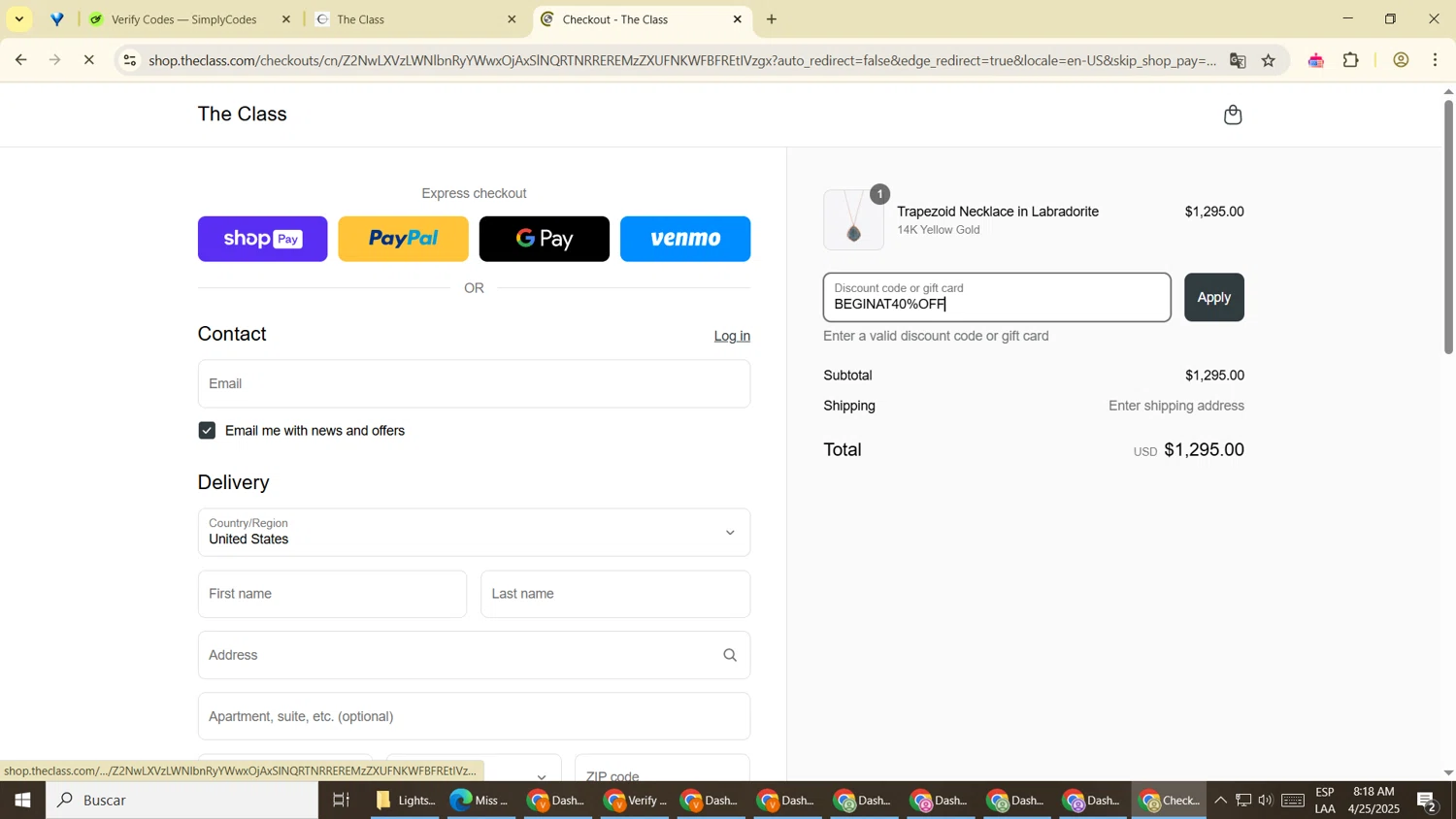Open the tab search dropdown arrow
This screenshot has height=819, width=1456.
coord(19,19)
